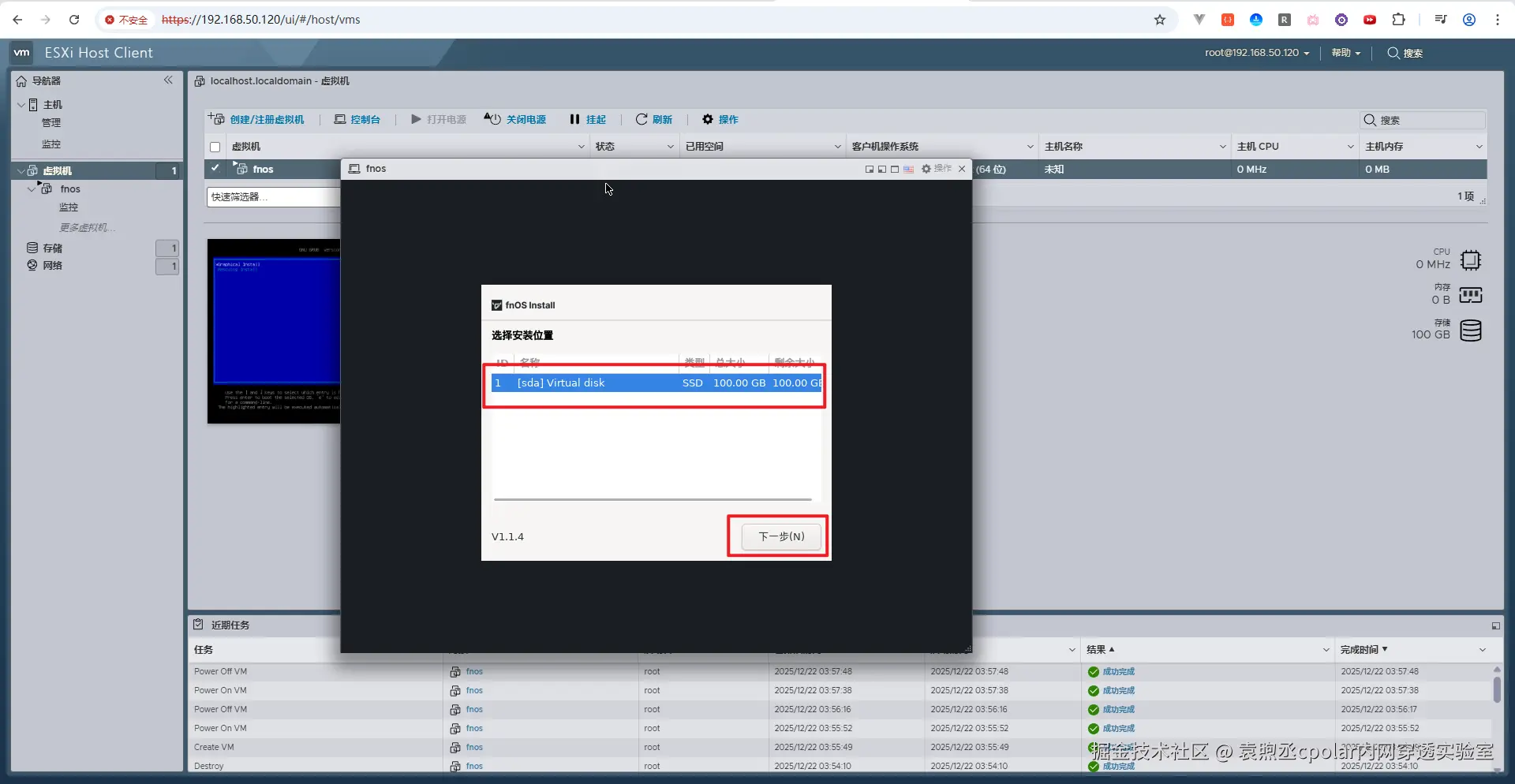Image resolution: width=1515 pixels, height=784 pixels.
Task: Click the console dock-window icon
Action: [x=882, y=169]
